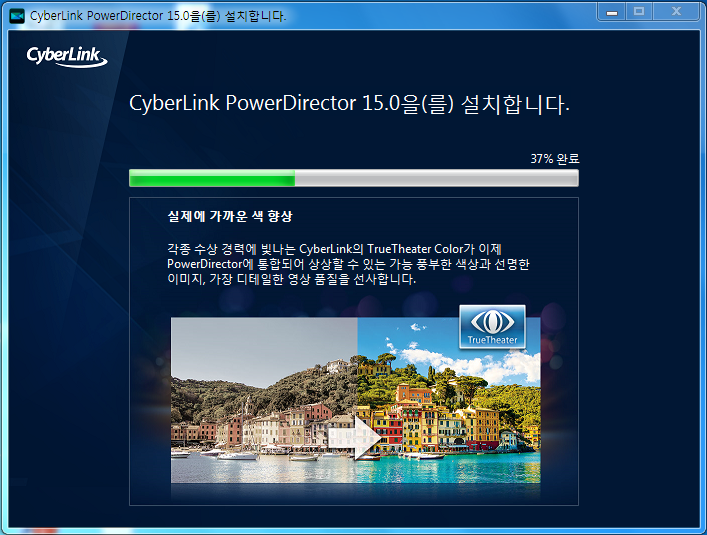The width and height of the screenshot is (707, 535).
Task: Click the PowerDirector title bar app icon
Action: click(17, 16)
